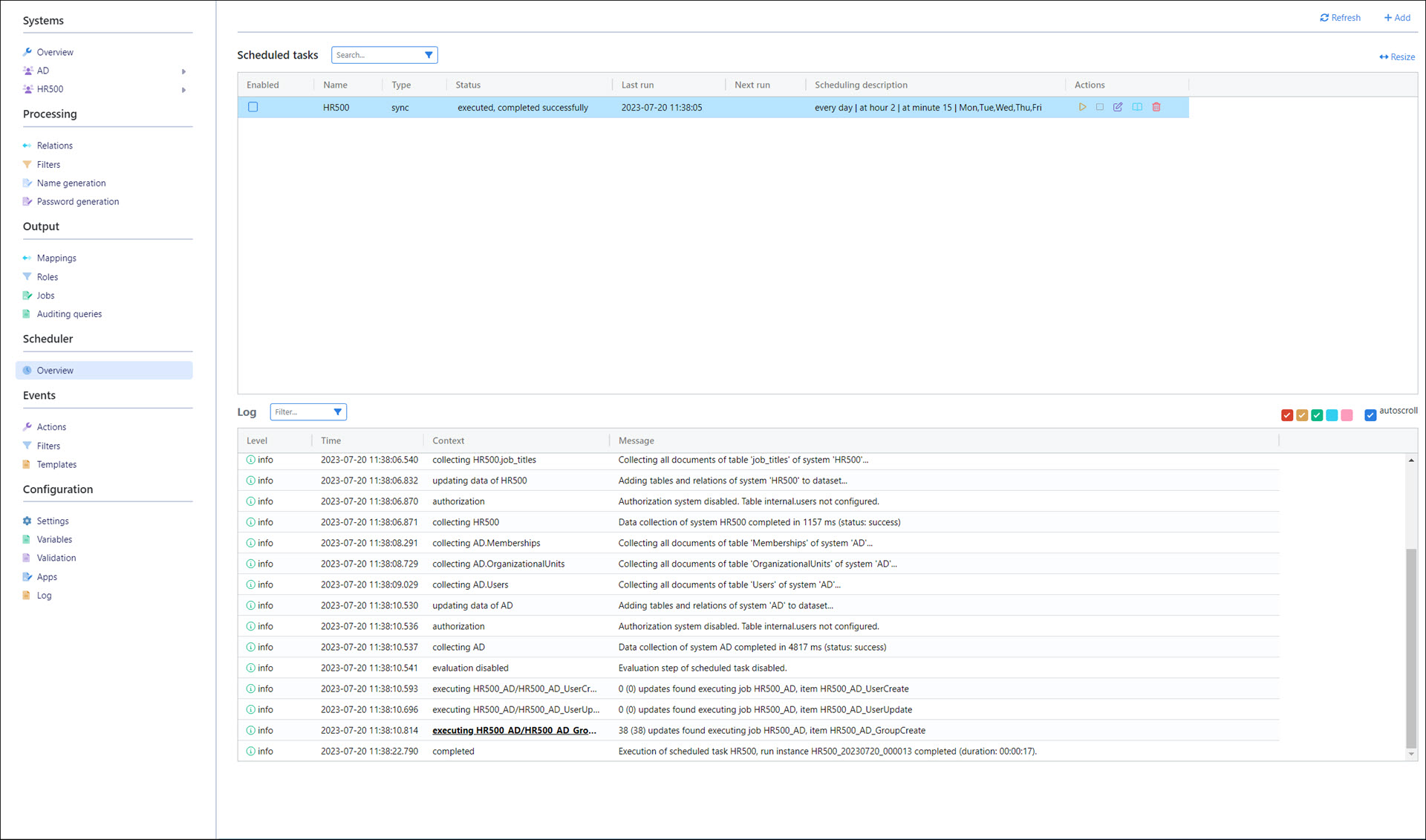Toggle the autoscroll checkbox
The height and width of the screenshot is (840, 1426).
1370,415
